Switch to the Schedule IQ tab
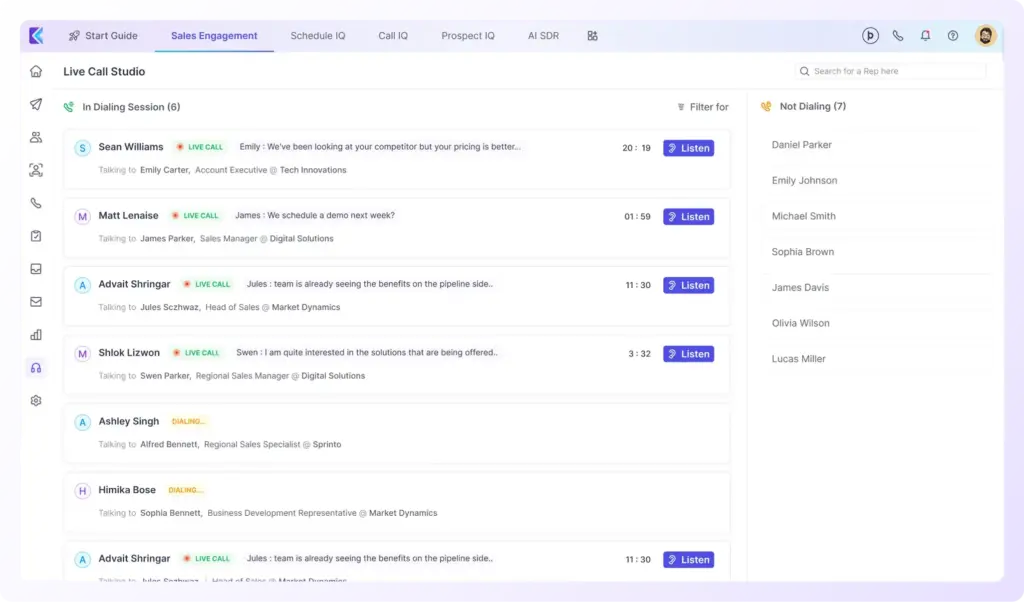 318,36
